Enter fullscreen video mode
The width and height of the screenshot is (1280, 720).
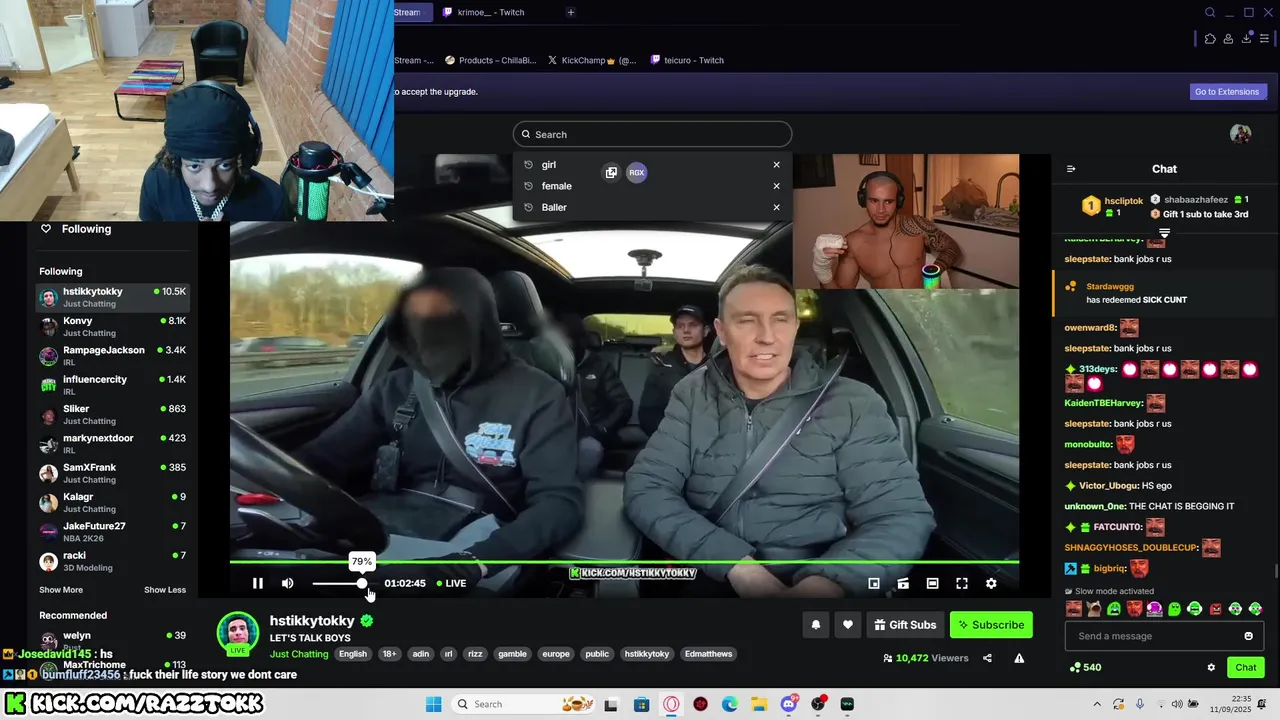click(x=962, y=583)
